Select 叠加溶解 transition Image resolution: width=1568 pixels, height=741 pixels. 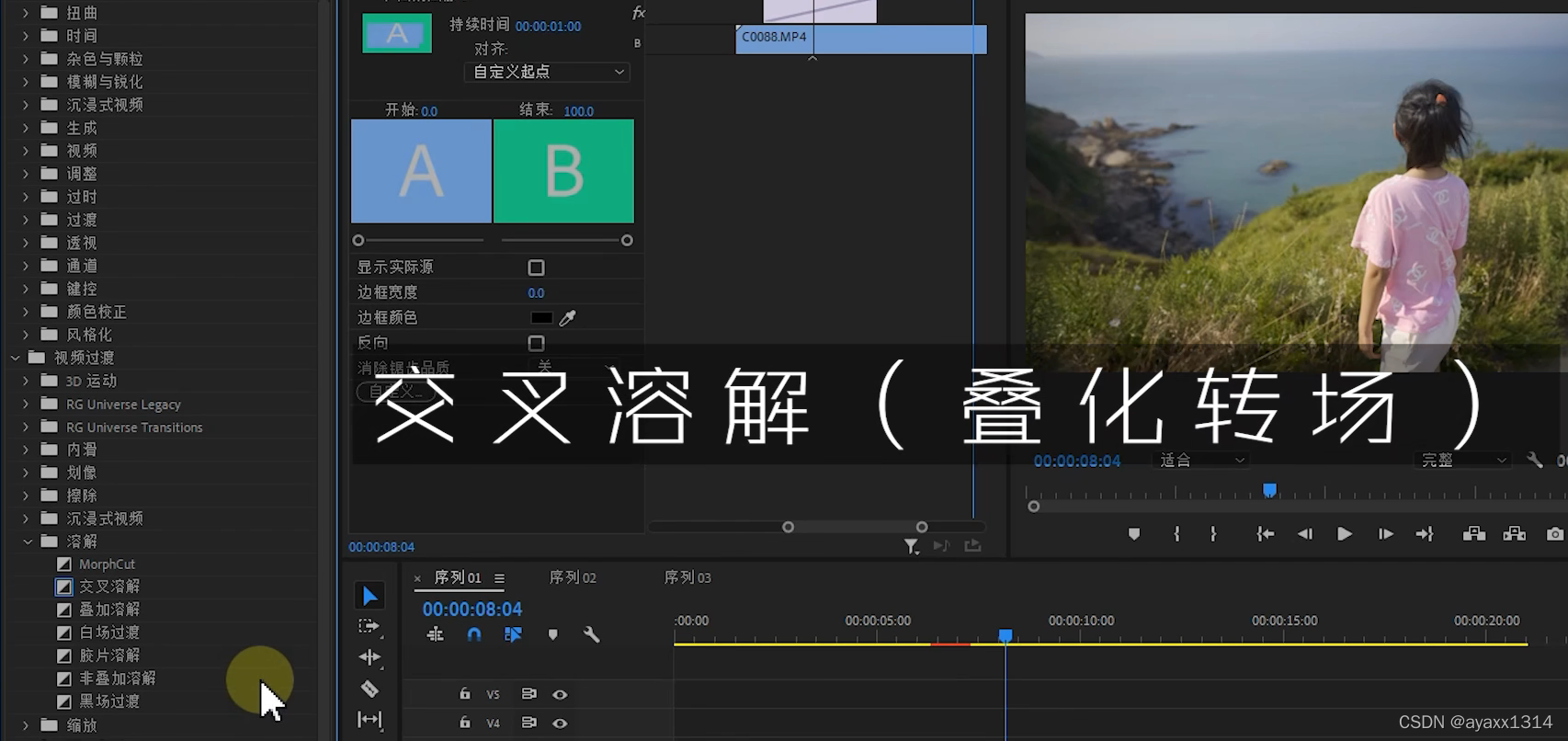click(x=109, y=610)
